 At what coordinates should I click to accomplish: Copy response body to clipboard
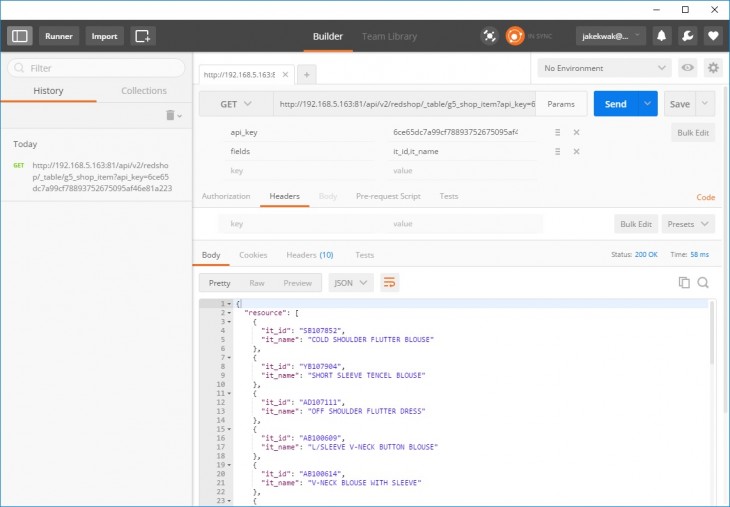coord(685,283)
